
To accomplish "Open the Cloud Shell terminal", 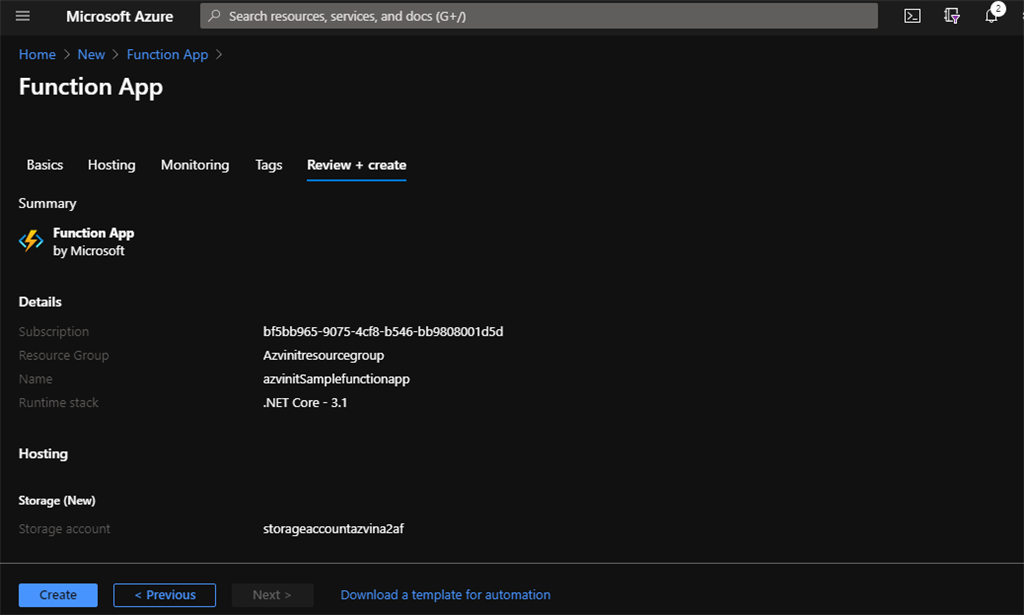I will [912, 15].
